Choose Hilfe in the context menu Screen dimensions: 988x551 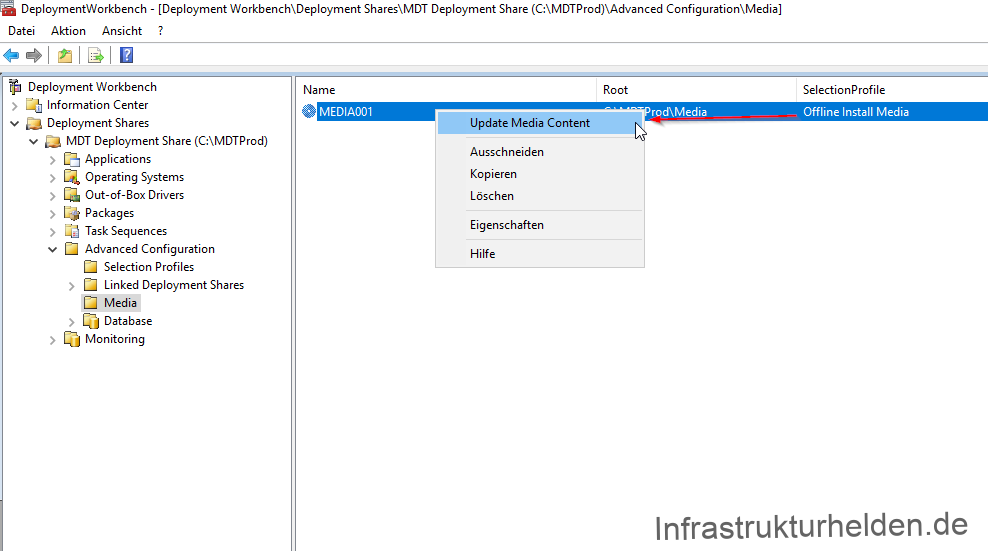539,254
